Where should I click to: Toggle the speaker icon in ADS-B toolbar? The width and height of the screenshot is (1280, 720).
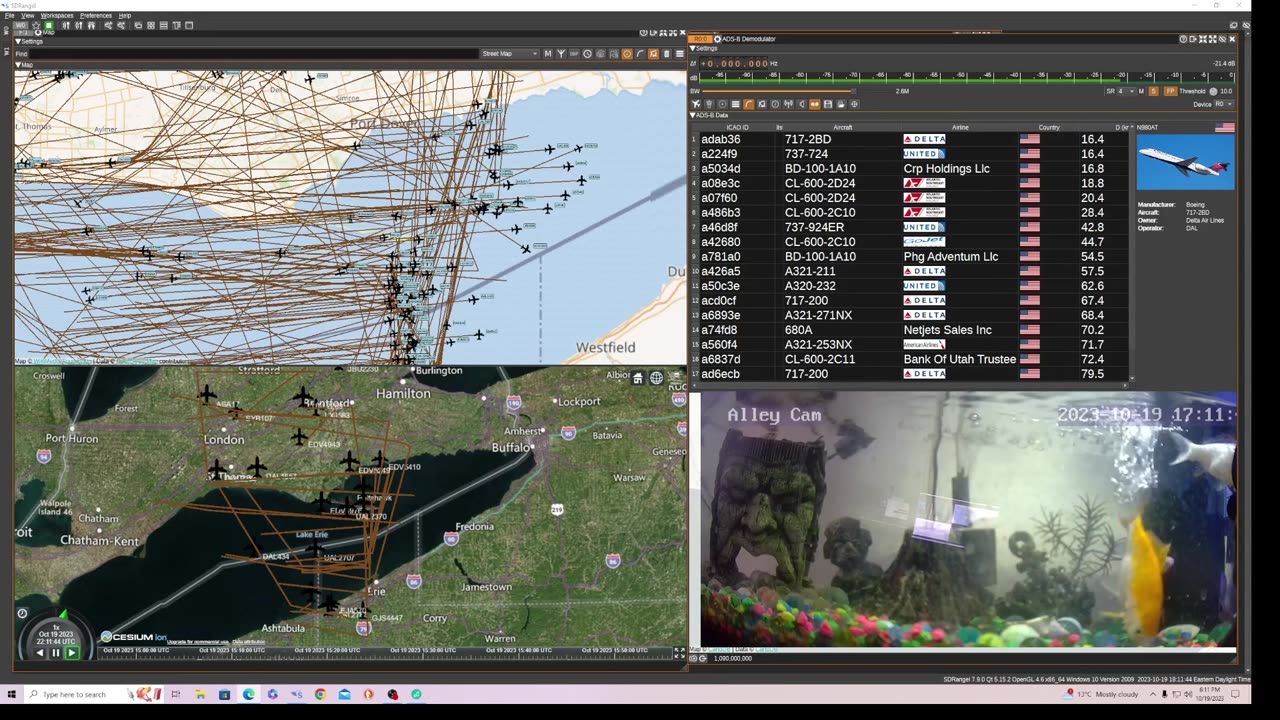pyautogui.click(x=801, y=104)
